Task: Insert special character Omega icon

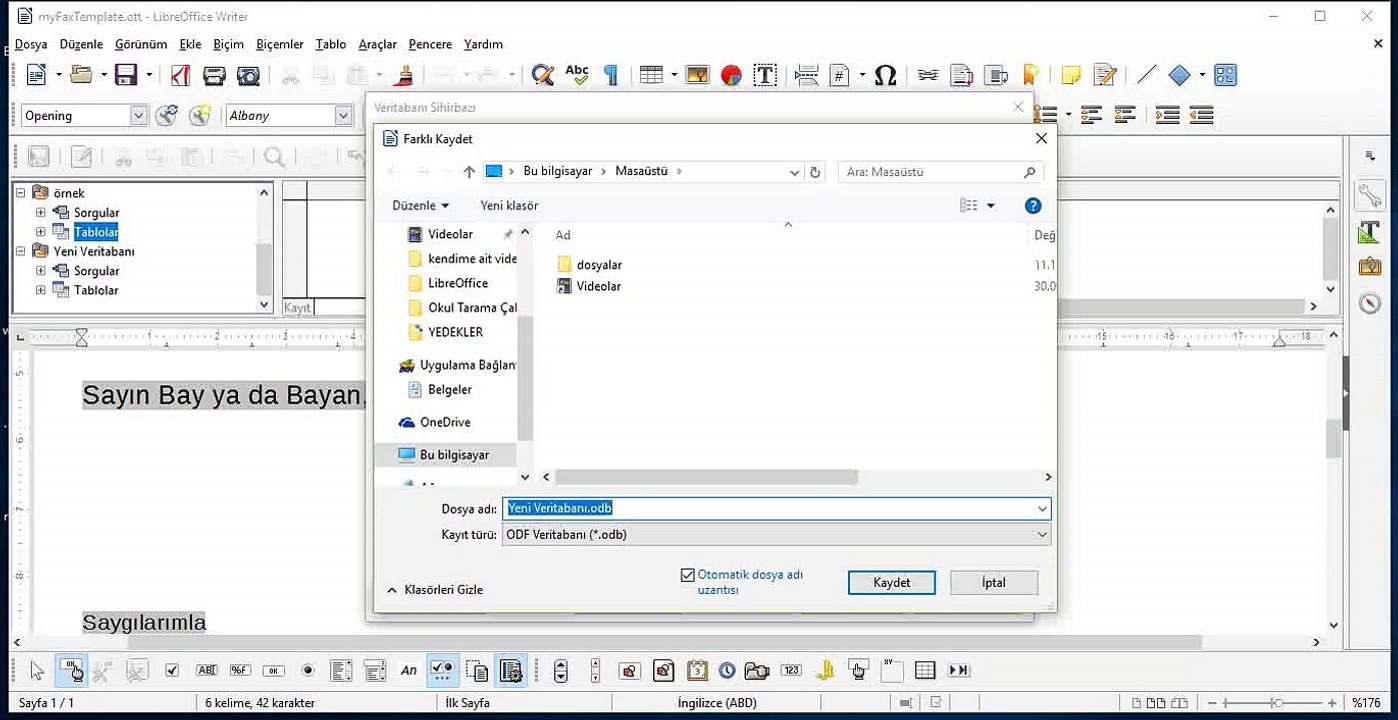Action: (x=885, y=75)
